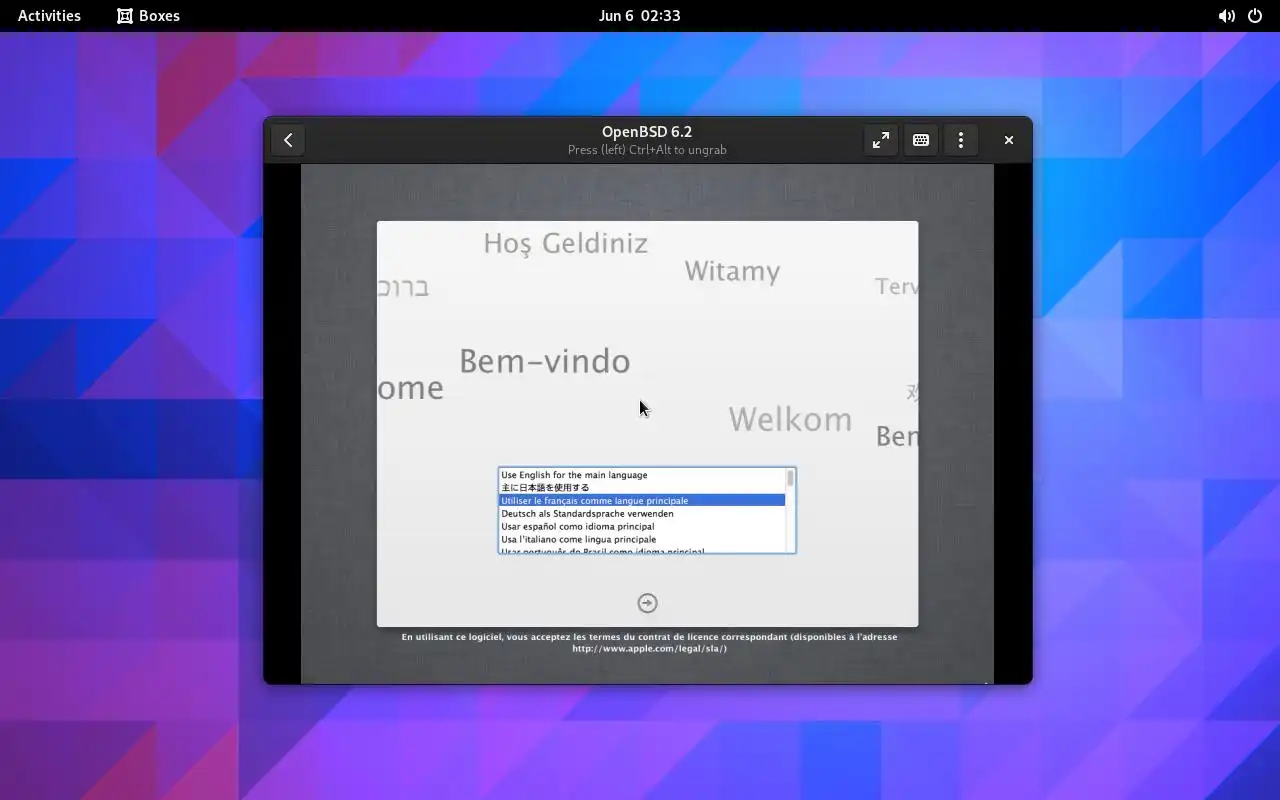Screen dimensions: 1280x800
Task: Open the three-dot box actions menu
Action: pos(961,140)
